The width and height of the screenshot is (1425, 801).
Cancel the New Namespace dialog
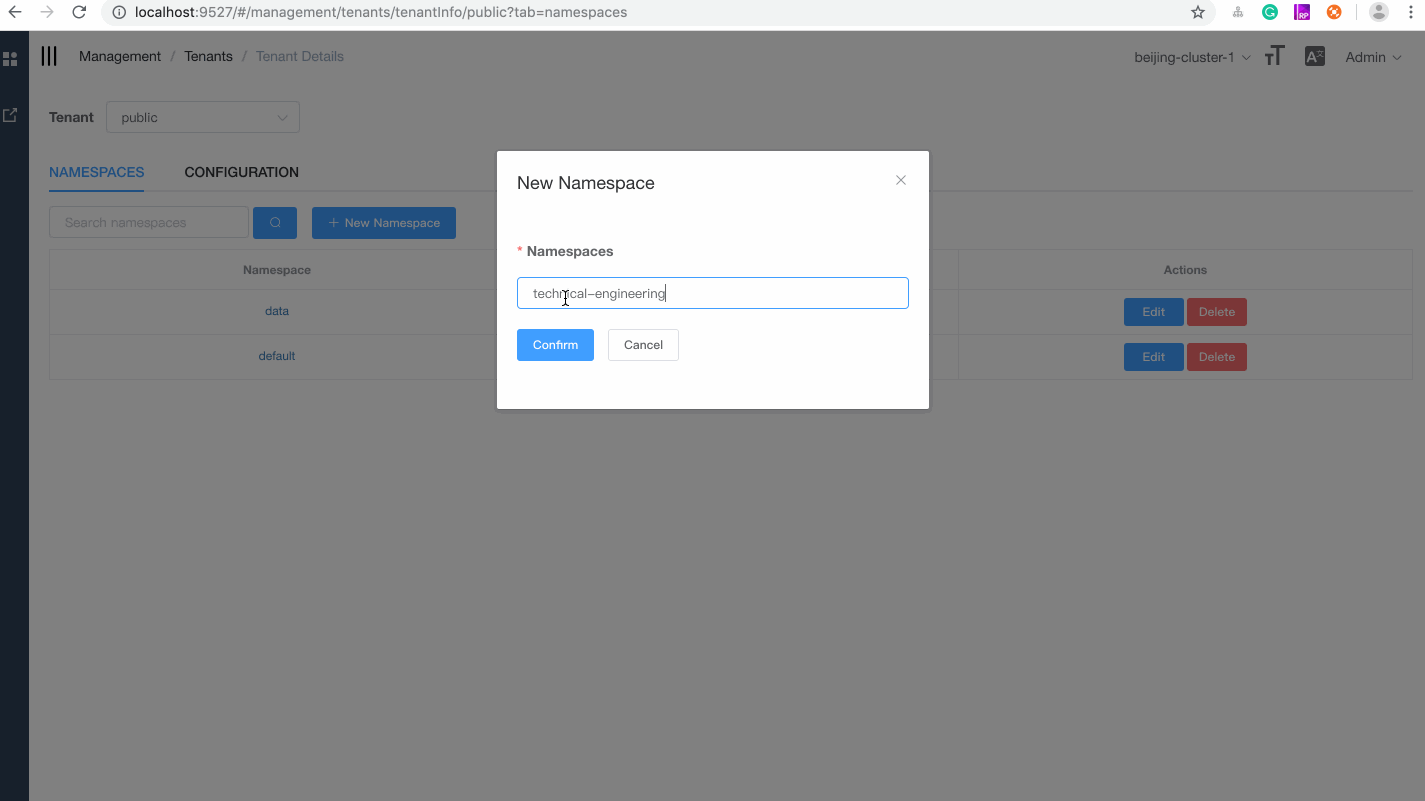coord(643,344)
